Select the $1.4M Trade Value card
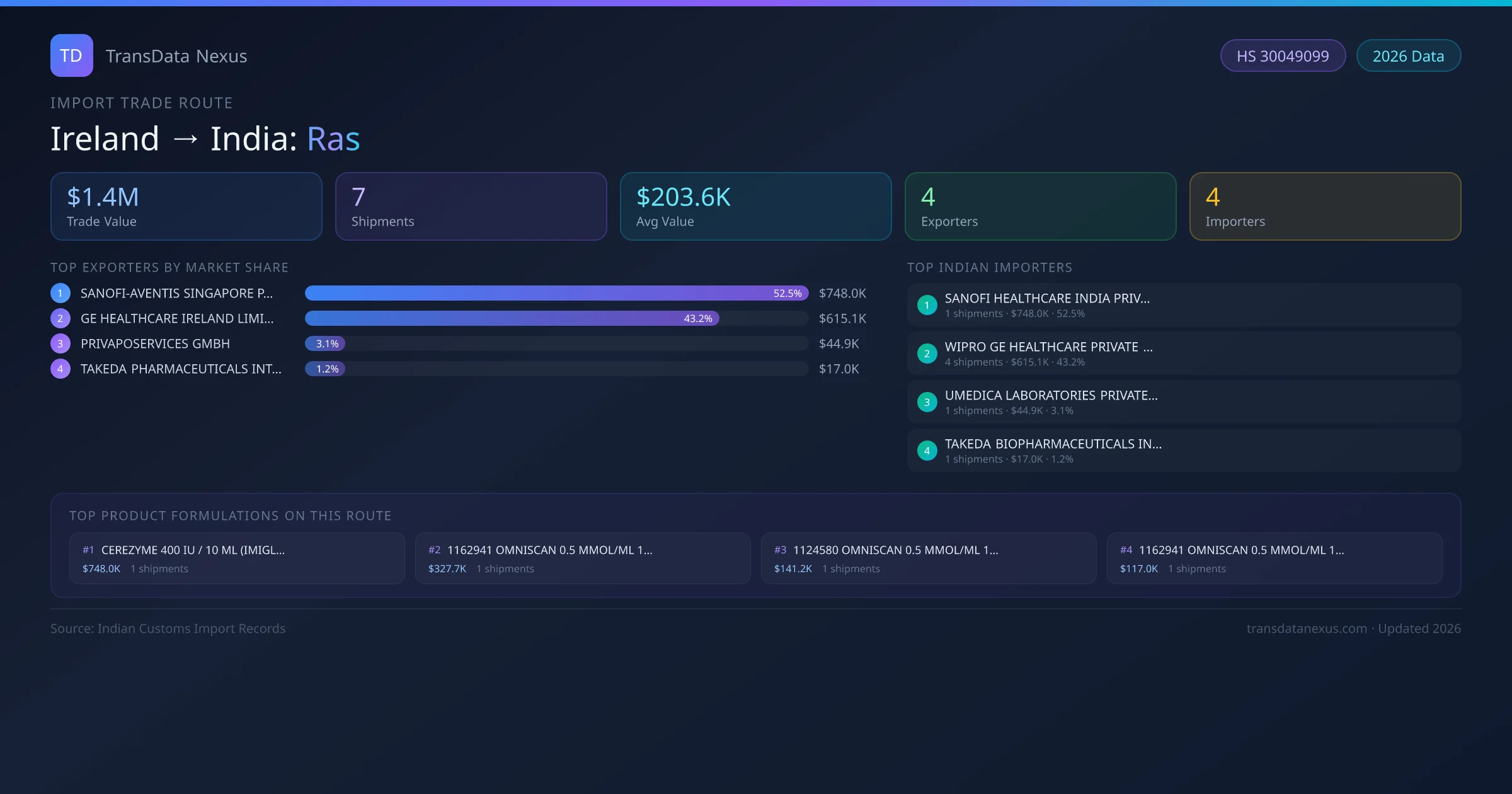The image size is (1512, 794). tap(186, 206)
